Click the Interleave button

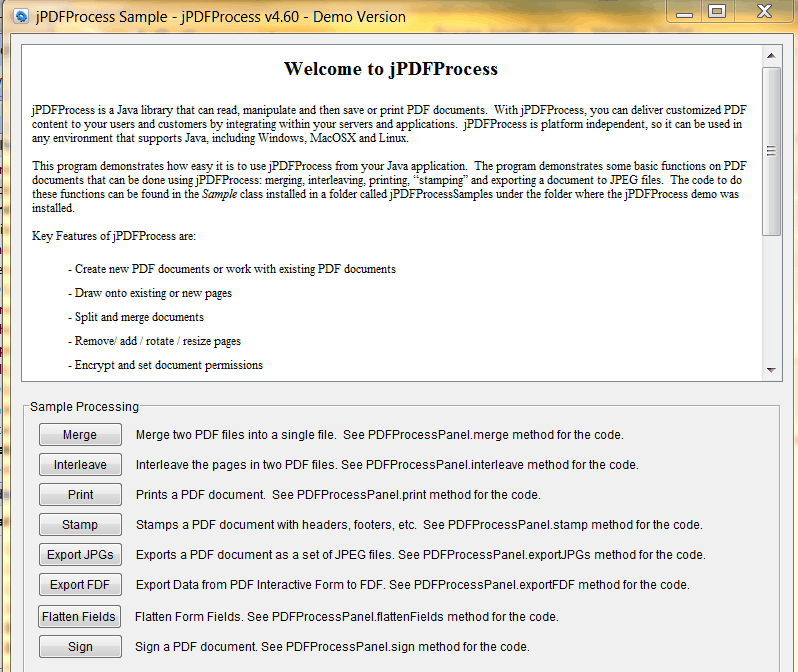(x=80, y=465)
